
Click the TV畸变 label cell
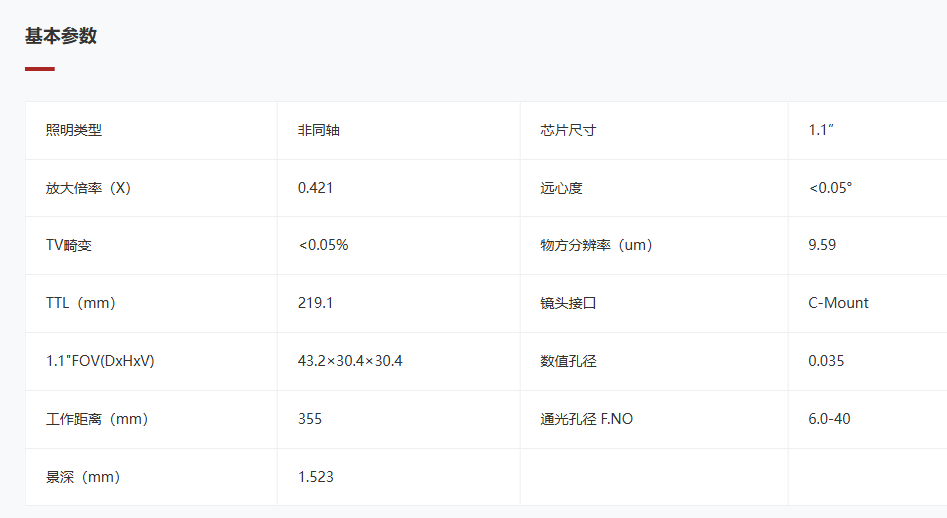coord(69,245)
